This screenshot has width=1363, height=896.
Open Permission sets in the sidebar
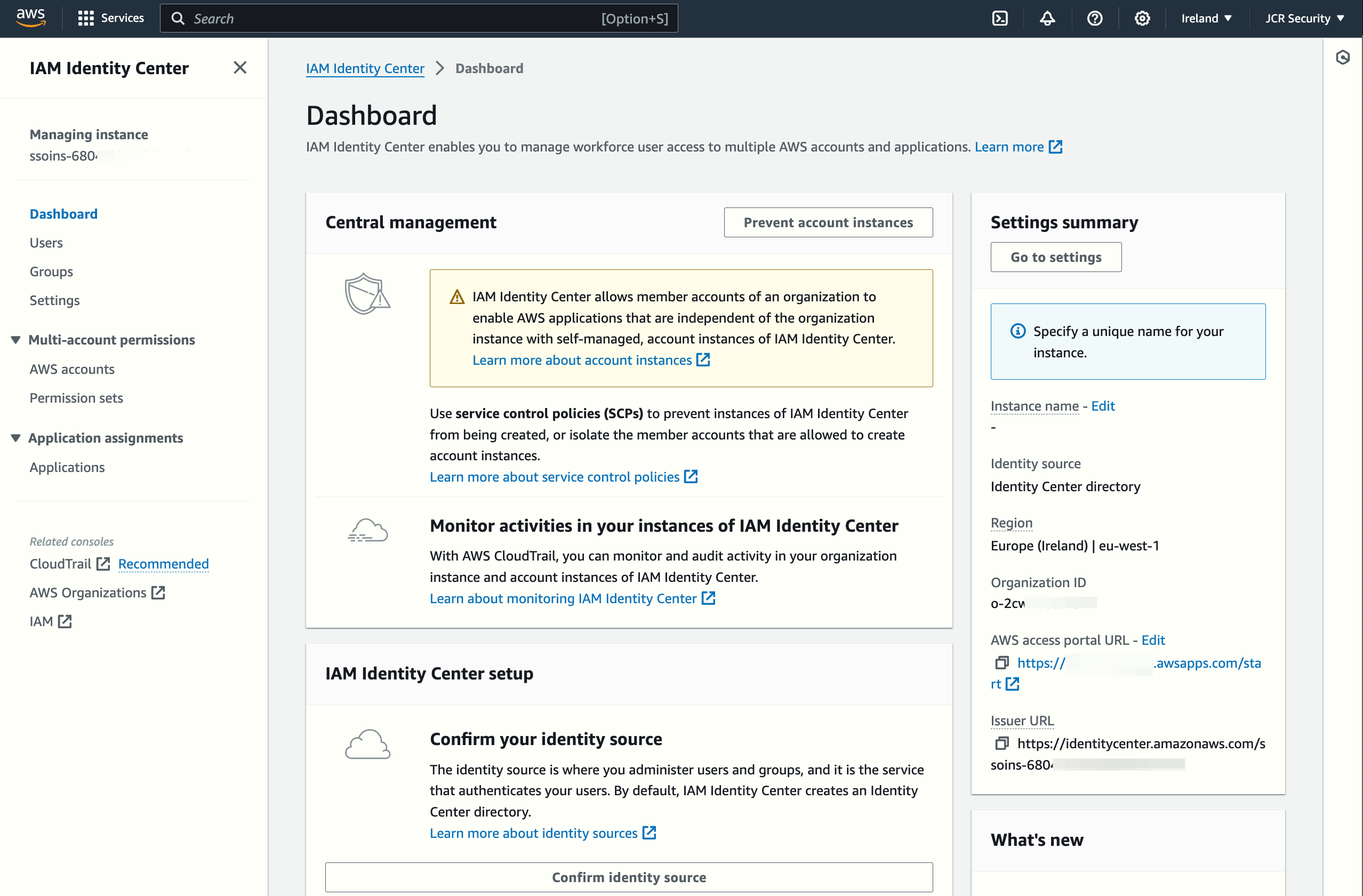[x=76, y=397]
